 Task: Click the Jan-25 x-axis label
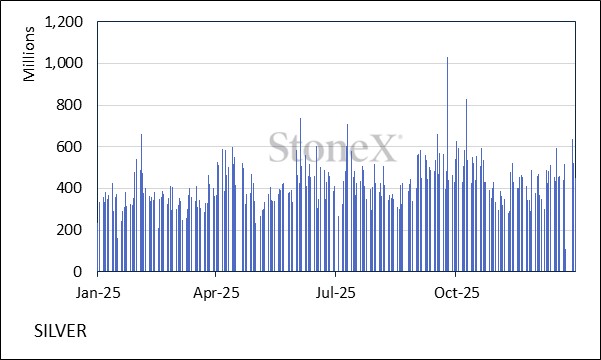tap(98, 293)
